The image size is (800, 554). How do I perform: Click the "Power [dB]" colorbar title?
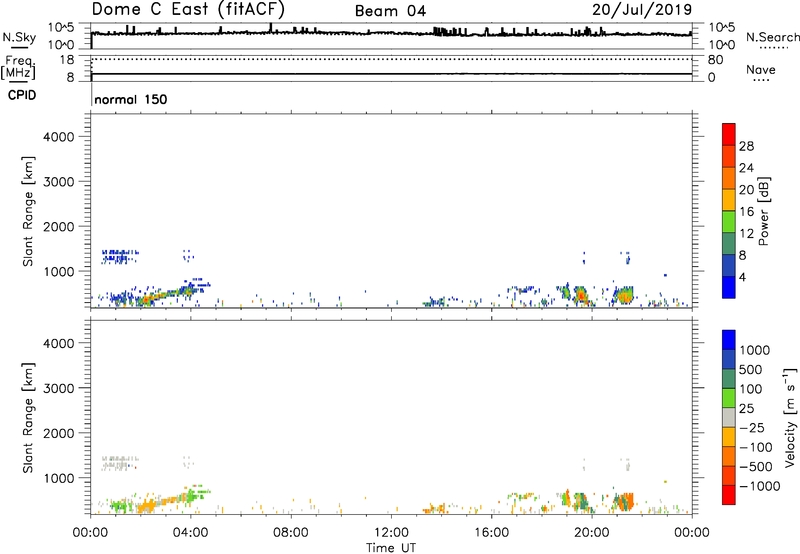763,211
